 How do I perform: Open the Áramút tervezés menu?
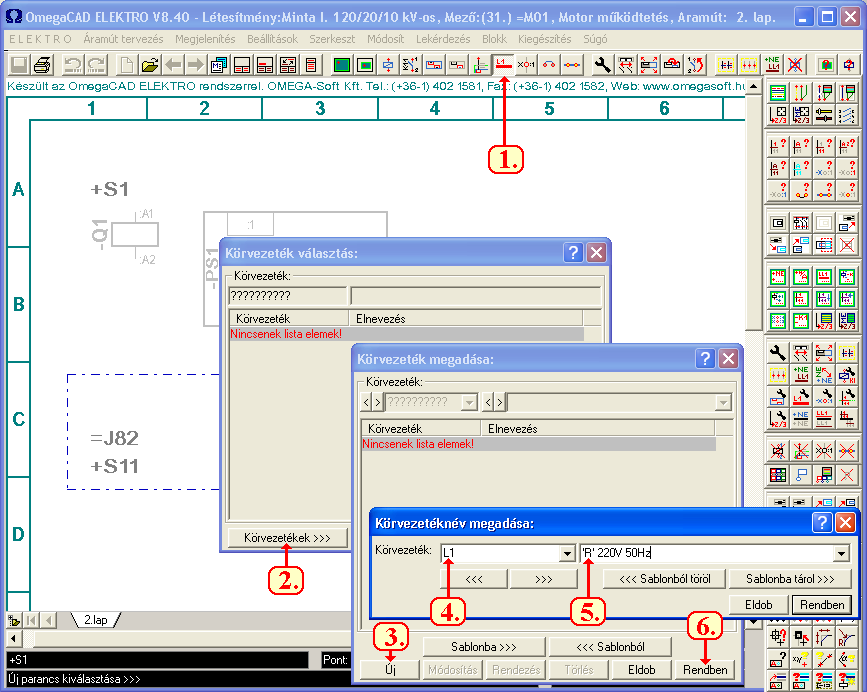(x=123, y=39)
